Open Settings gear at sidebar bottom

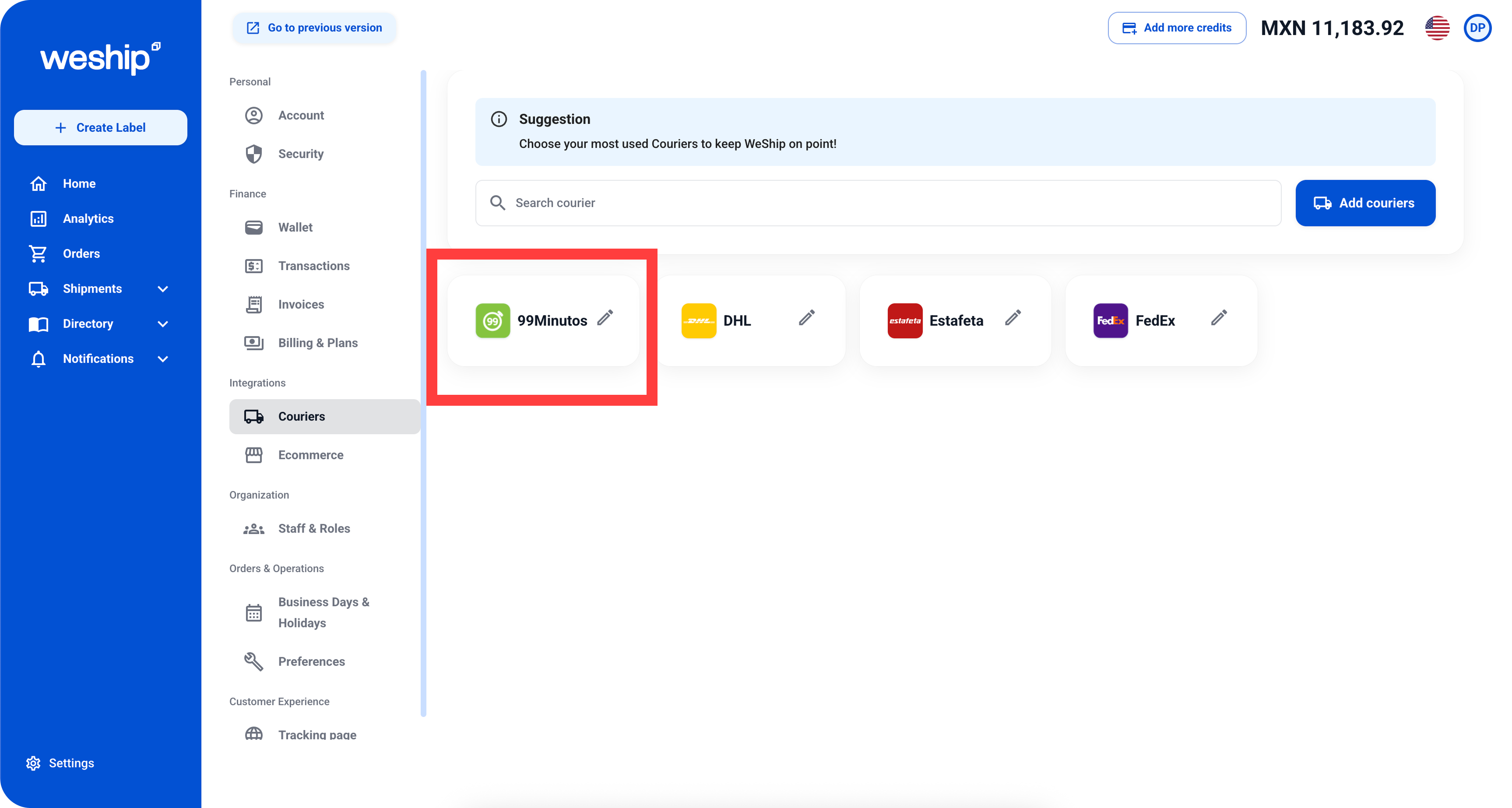click(33, 763)
